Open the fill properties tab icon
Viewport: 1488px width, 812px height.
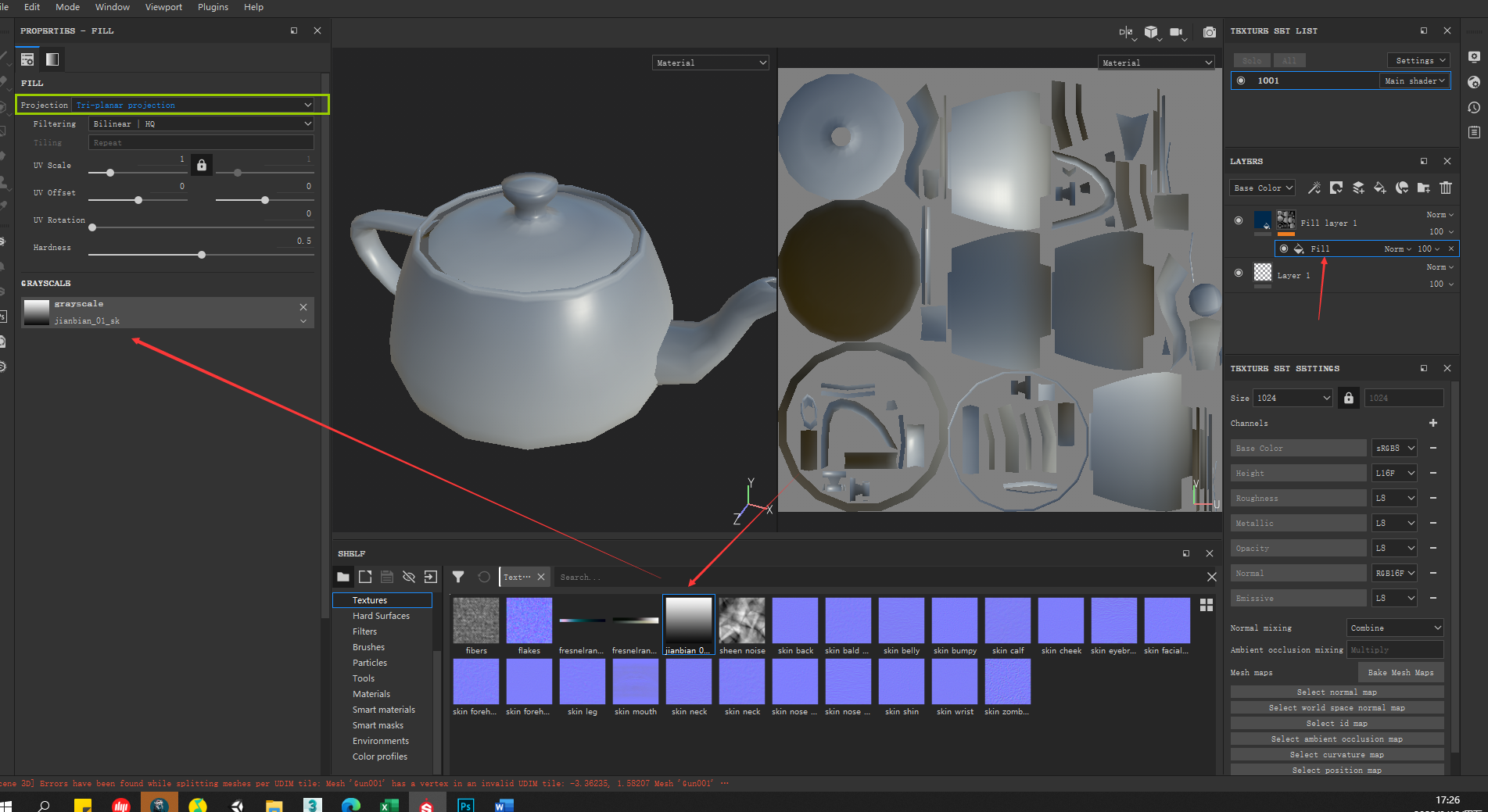click(27, 59)
